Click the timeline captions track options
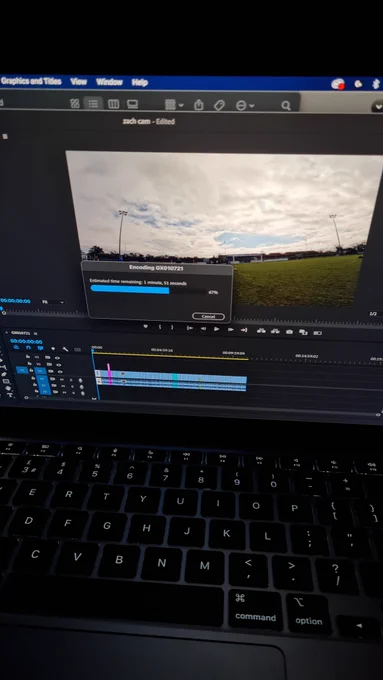Screen dimensions: 383x680 [77, 349]
